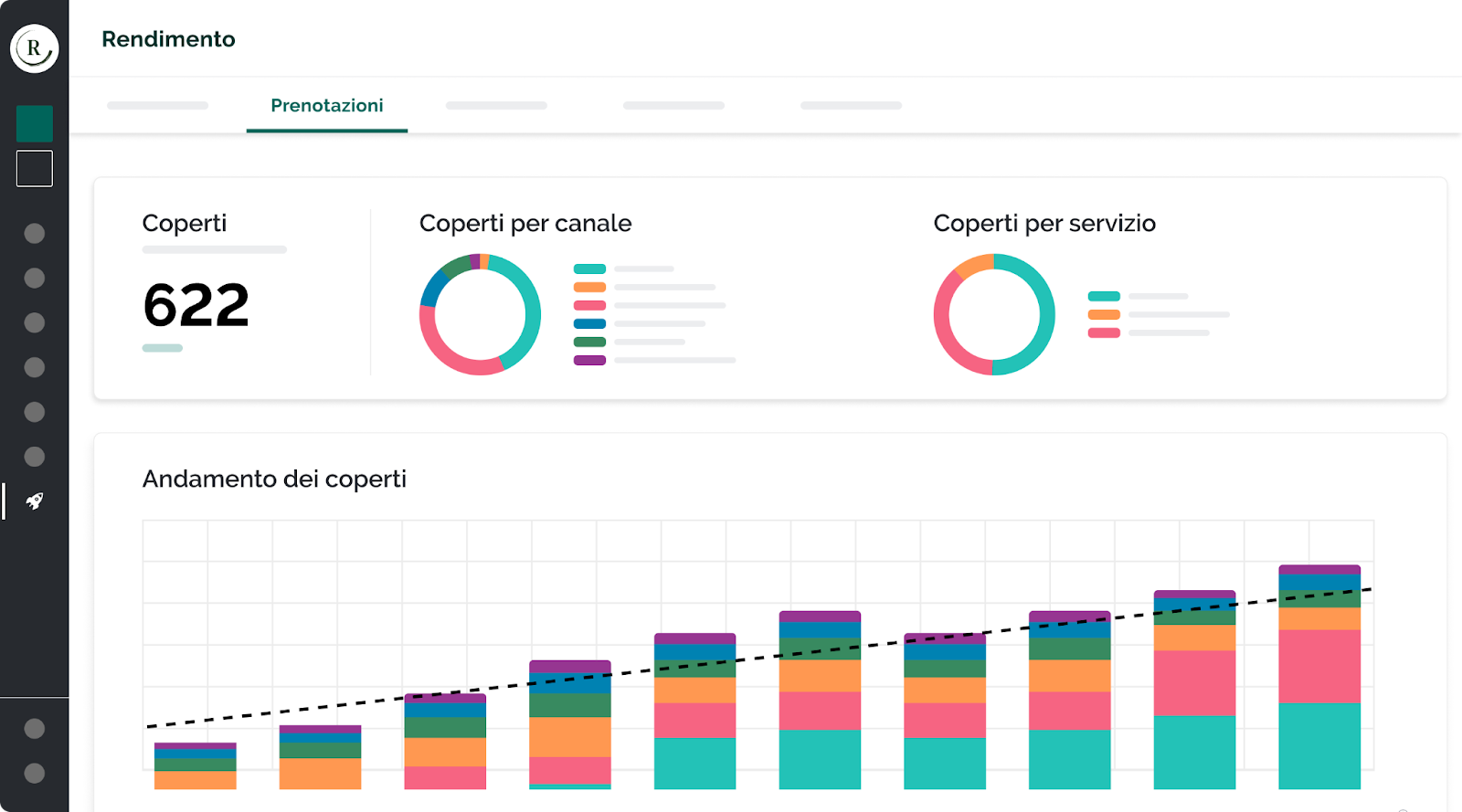
Task: Click the bottommost gray circle in sidebar
Action: tap(35, 773)
